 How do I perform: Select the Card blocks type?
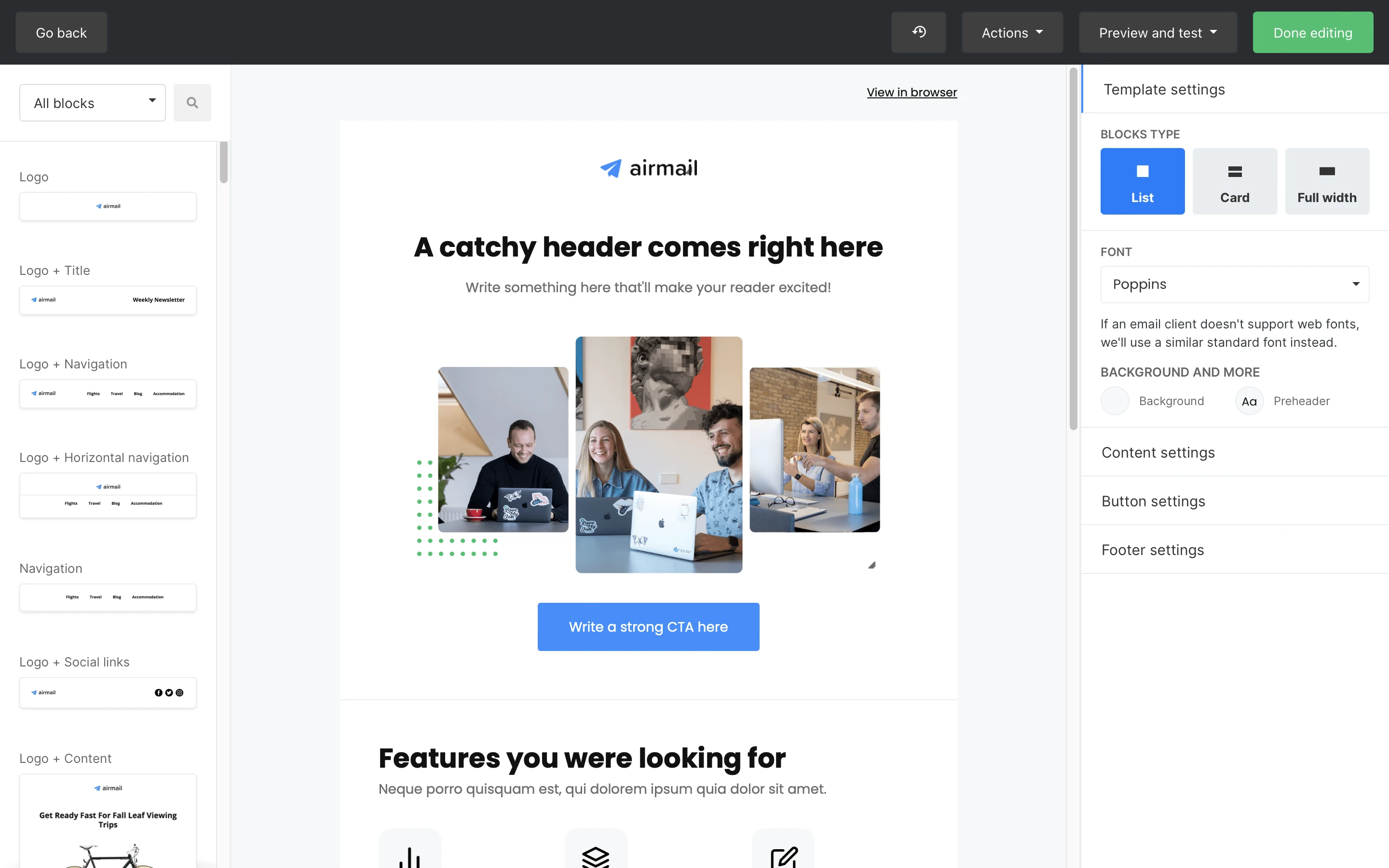(x=1235, y=181)
